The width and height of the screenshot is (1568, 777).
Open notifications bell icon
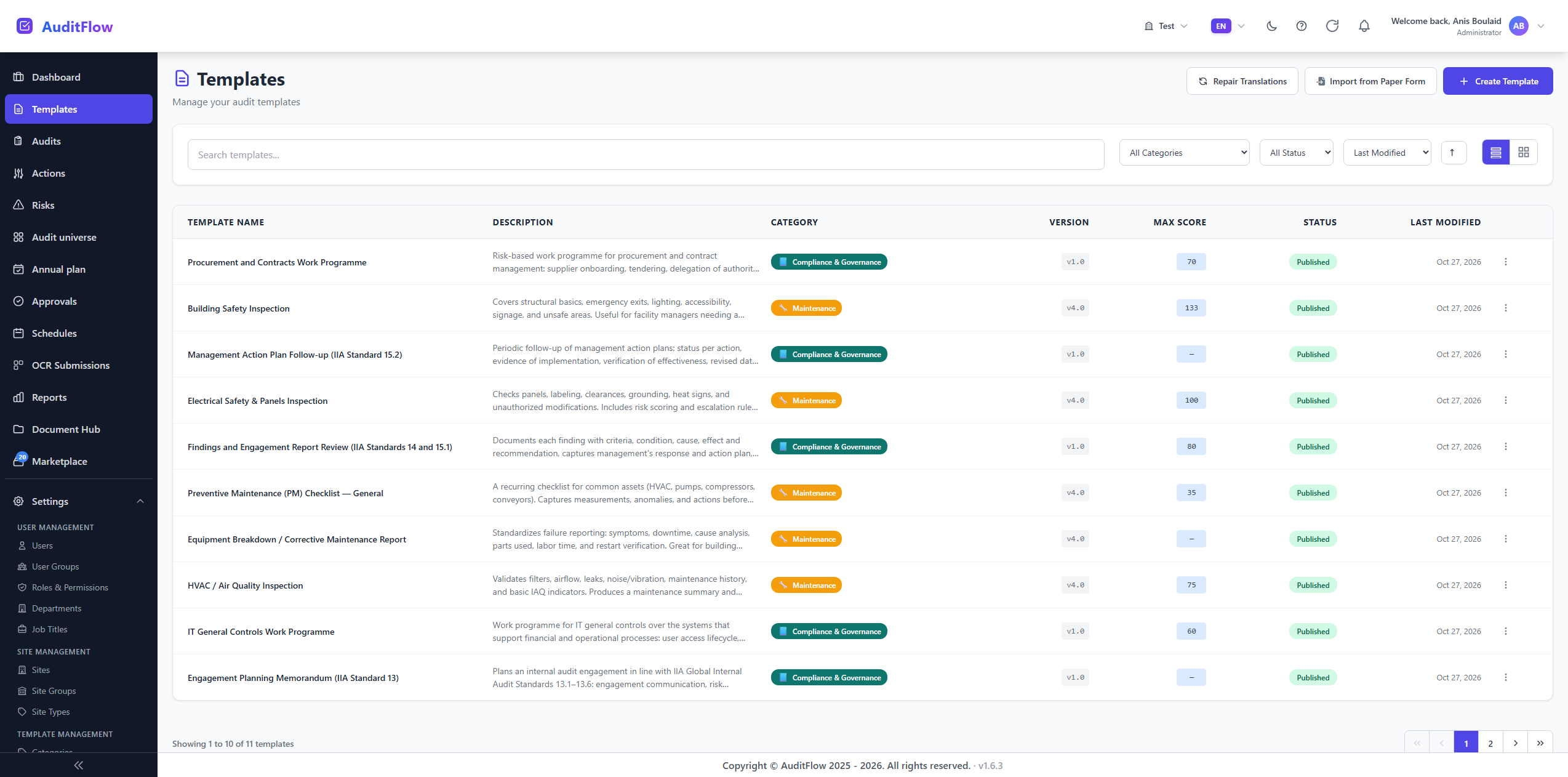click(1364, 26)
